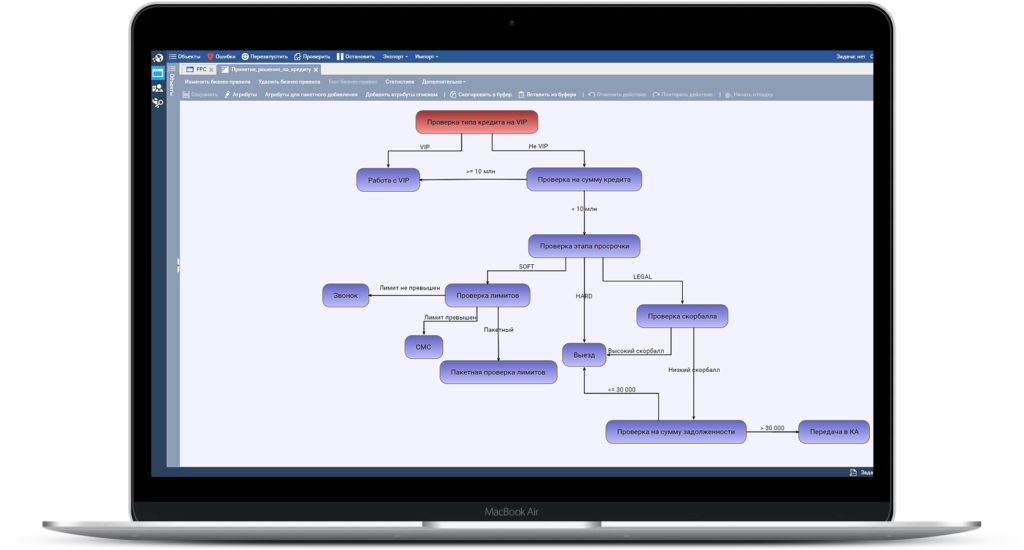Close the FPC tab

[x=212, y=69]
